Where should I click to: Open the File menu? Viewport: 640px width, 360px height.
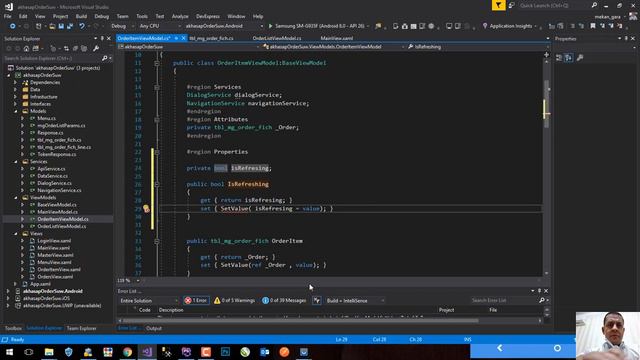point(8,16)
